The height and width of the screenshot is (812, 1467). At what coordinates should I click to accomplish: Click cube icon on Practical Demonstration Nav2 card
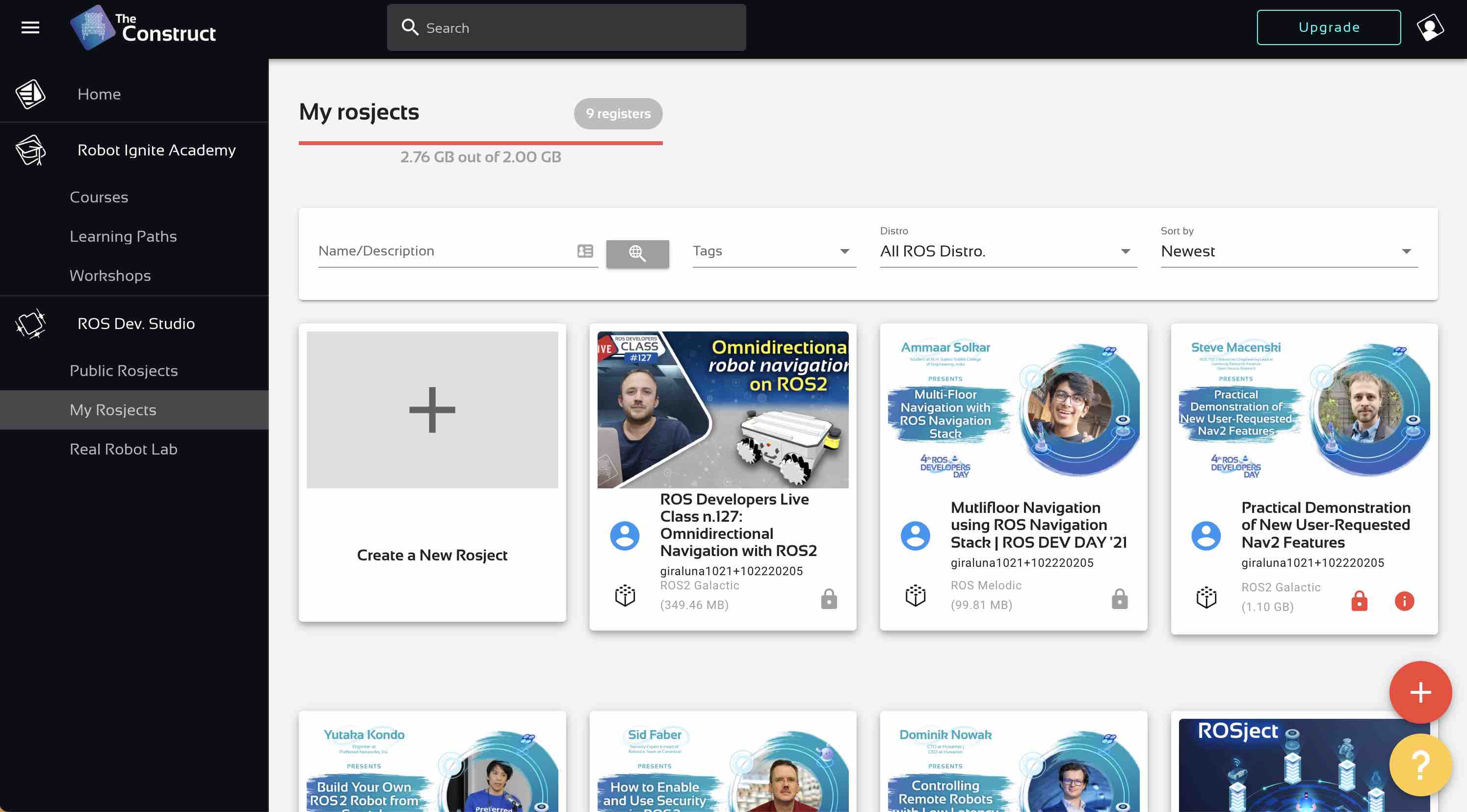[1205, 598]
